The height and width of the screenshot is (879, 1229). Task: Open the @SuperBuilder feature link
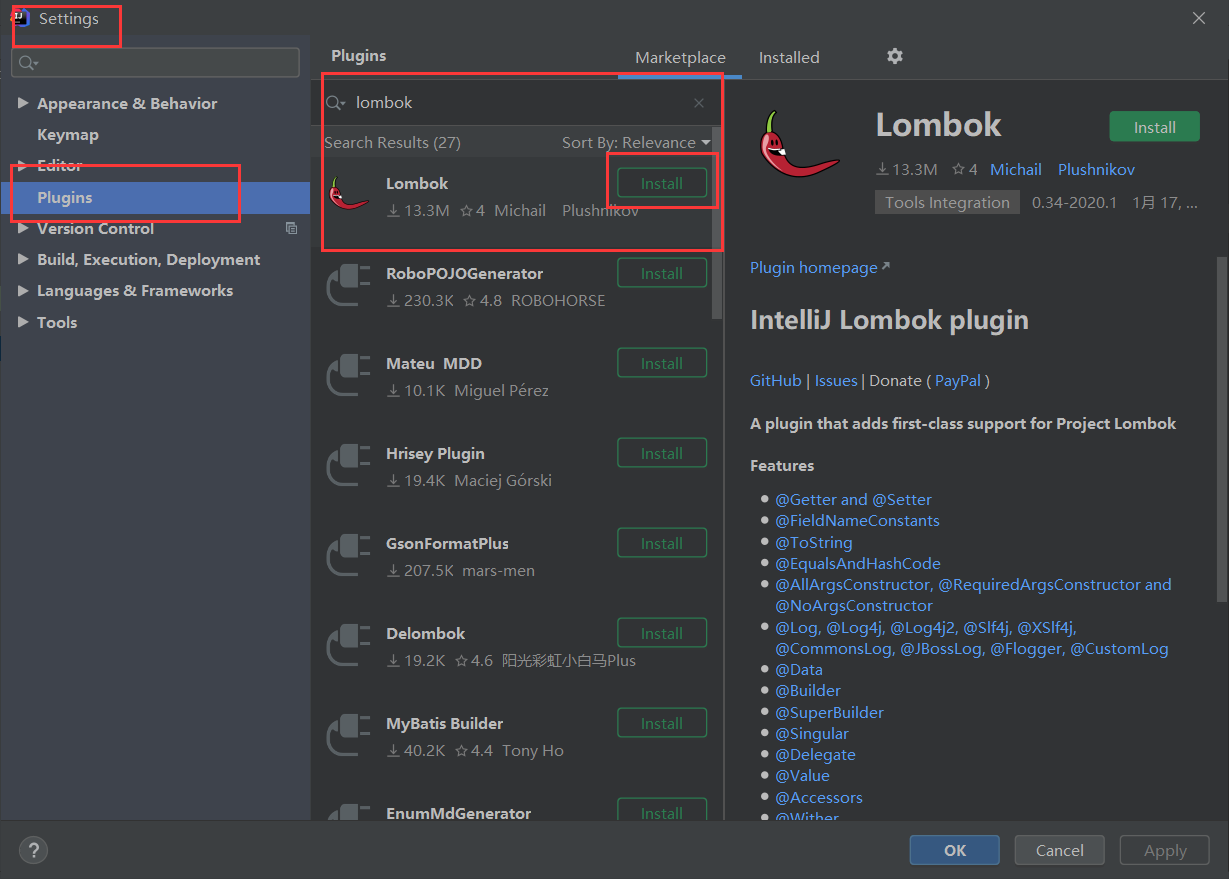click(x=829, y=713)
